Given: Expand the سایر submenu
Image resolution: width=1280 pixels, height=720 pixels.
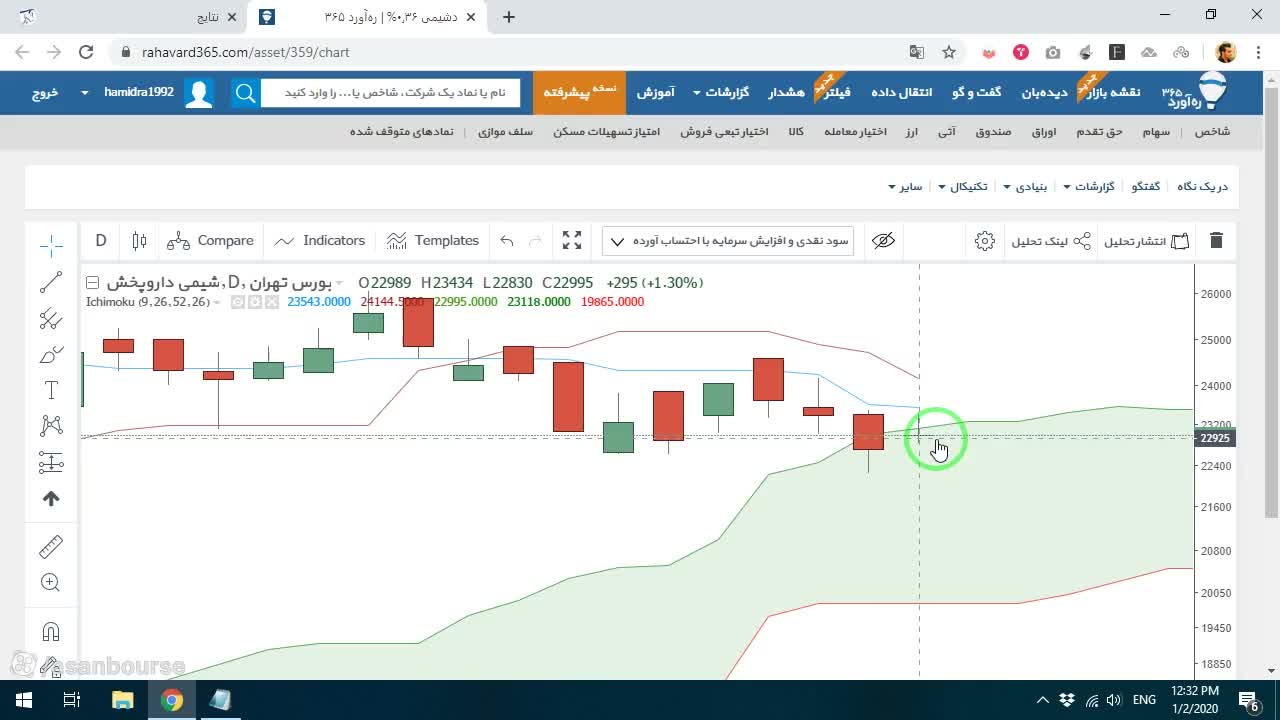Looking at the screenshot, I should pos(905,187).
